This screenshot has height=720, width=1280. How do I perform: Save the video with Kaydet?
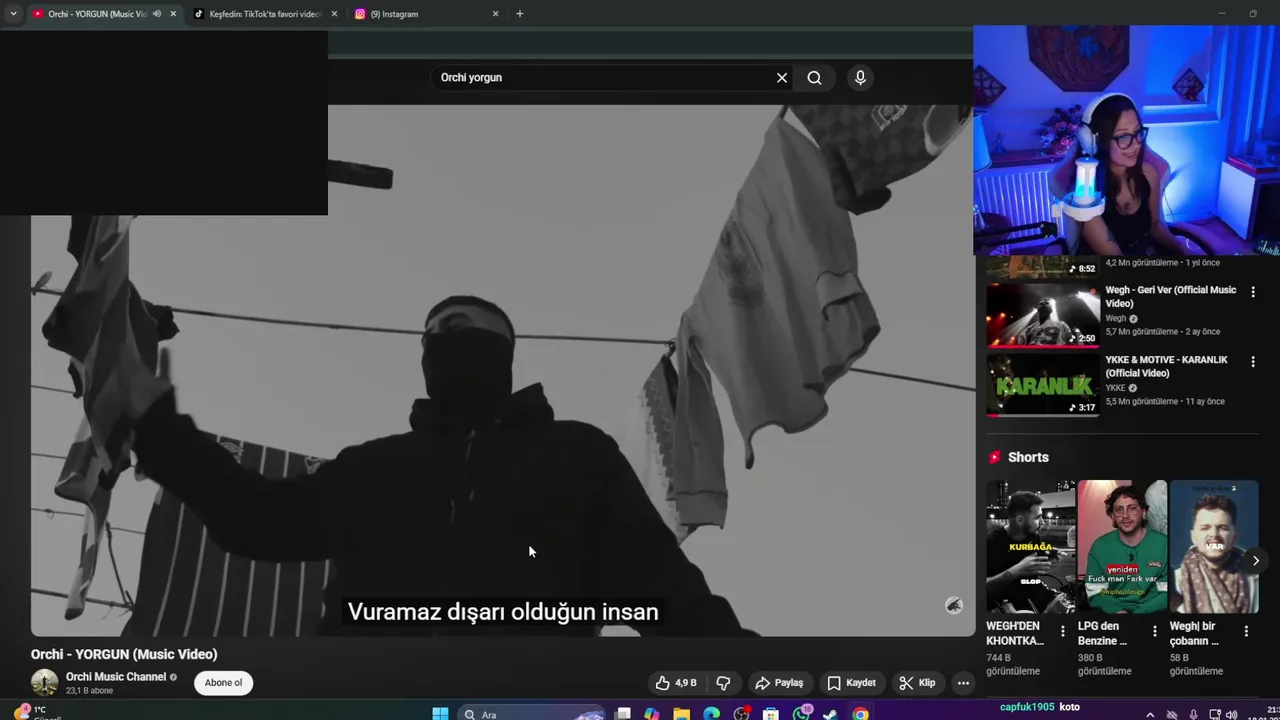pos(851,683)
